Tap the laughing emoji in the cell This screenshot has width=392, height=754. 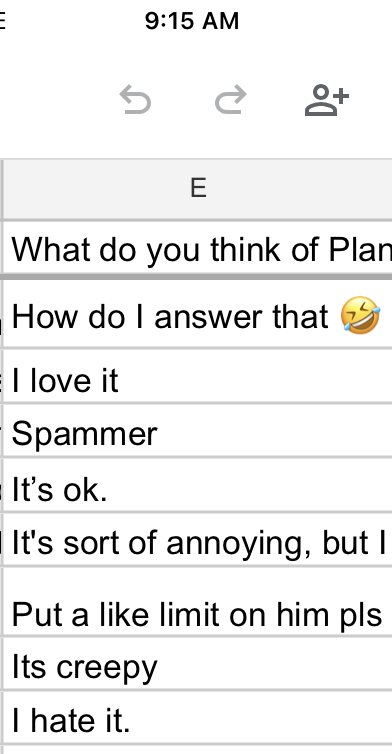point(360,315)
